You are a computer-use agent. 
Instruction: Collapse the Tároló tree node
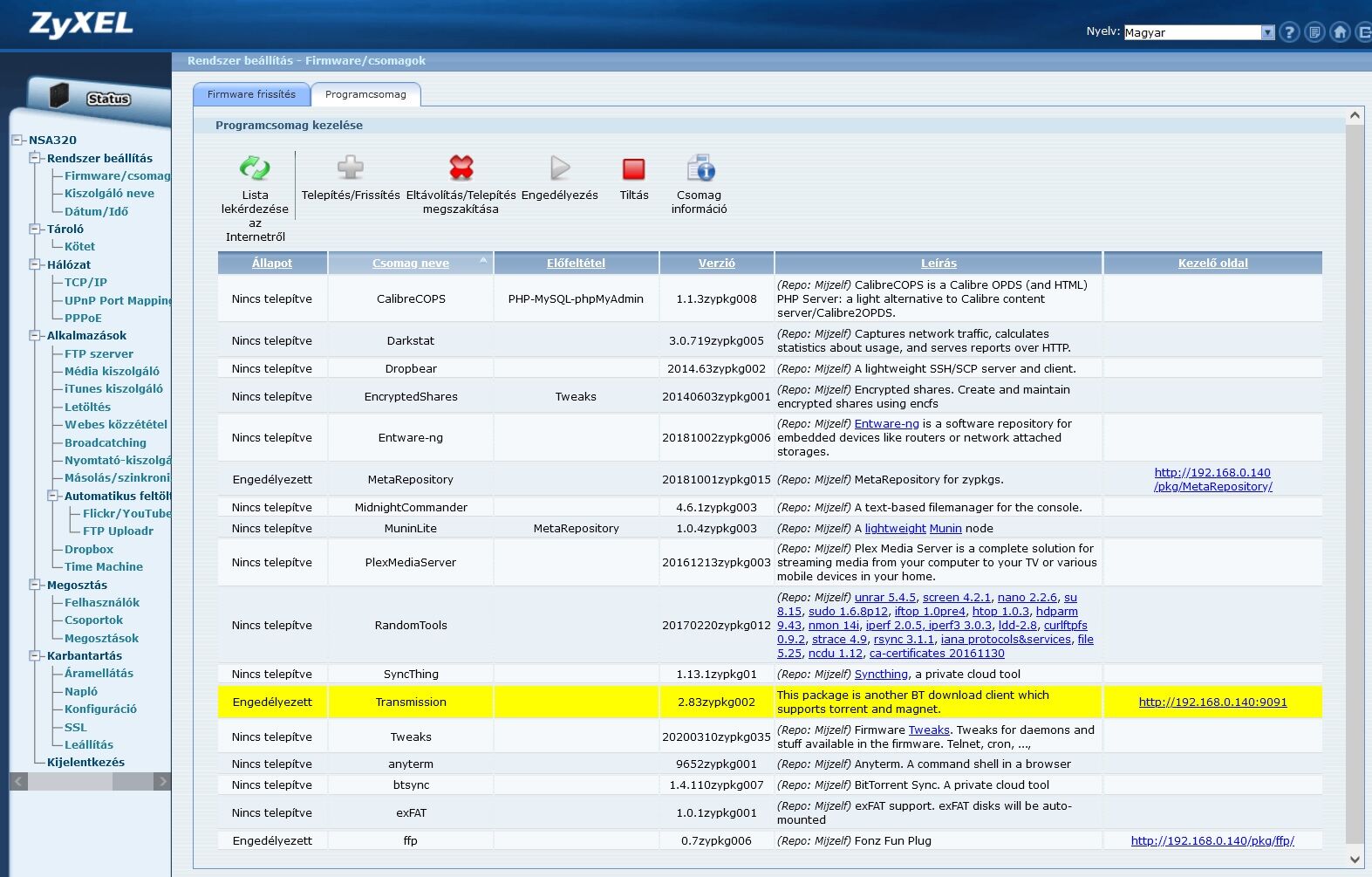35,229
